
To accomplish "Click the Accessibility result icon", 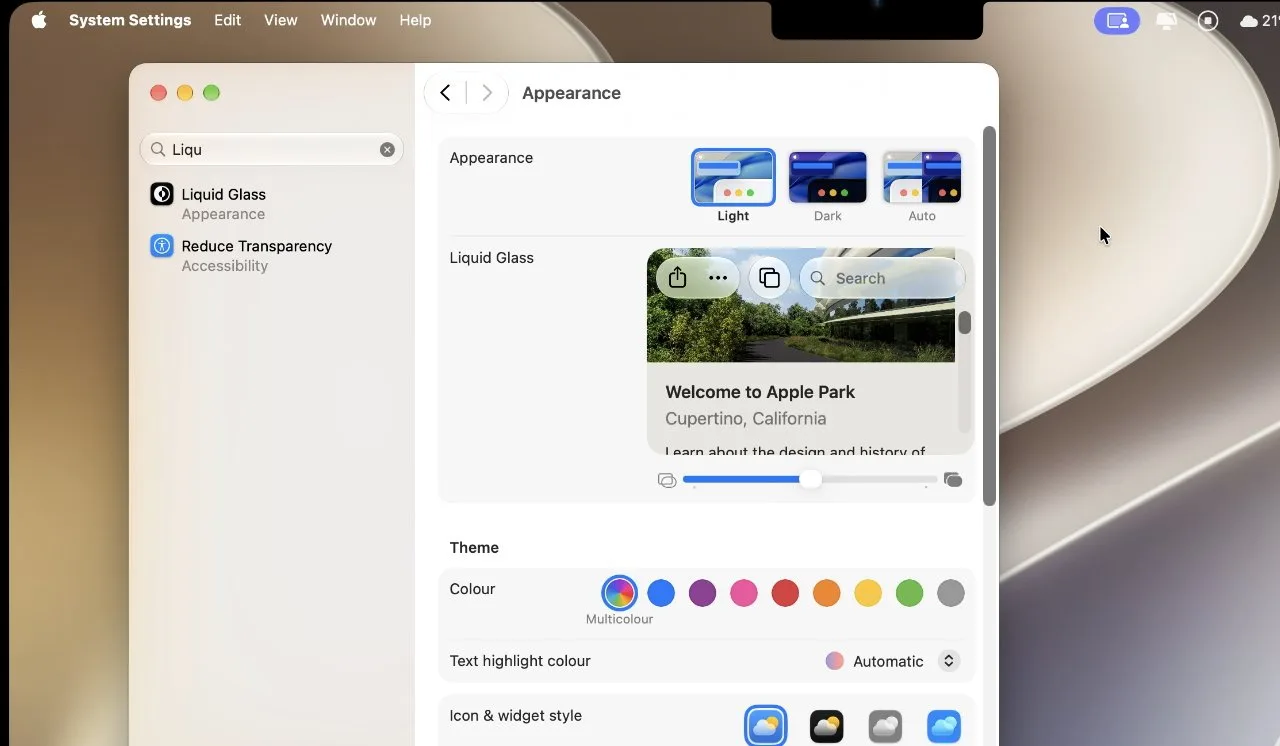I will coord(162,246).
